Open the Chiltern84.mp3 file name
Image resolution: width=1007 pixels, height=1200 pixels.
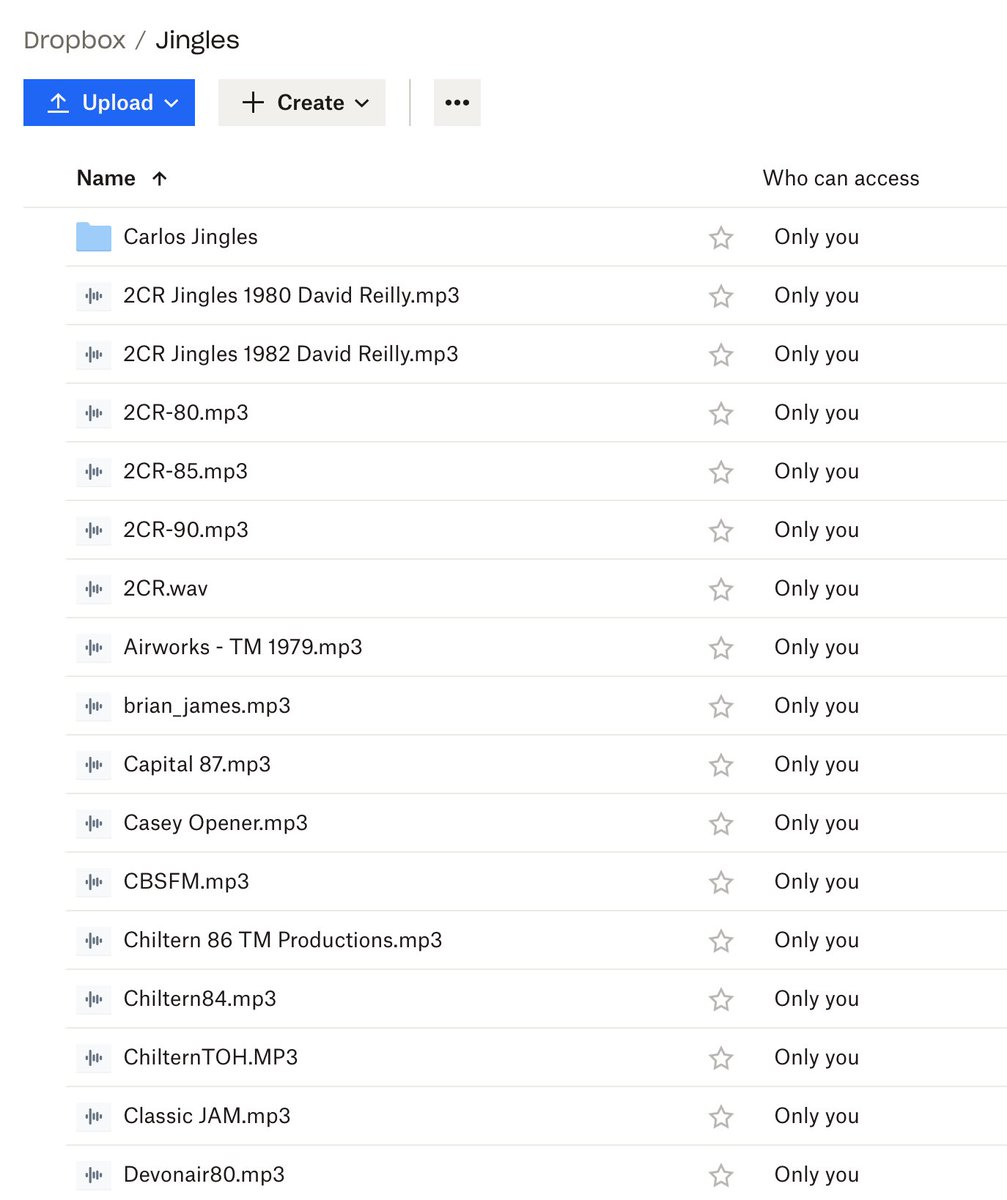tap(200, 999)
